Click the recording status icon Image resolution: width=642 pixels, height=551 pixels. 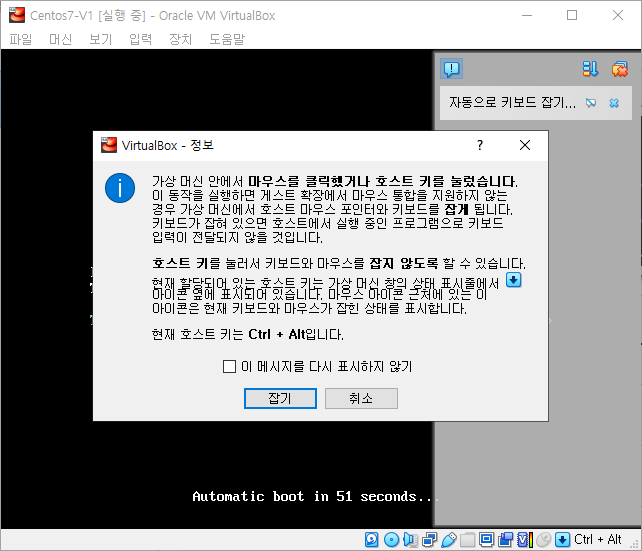pos(505,540)
